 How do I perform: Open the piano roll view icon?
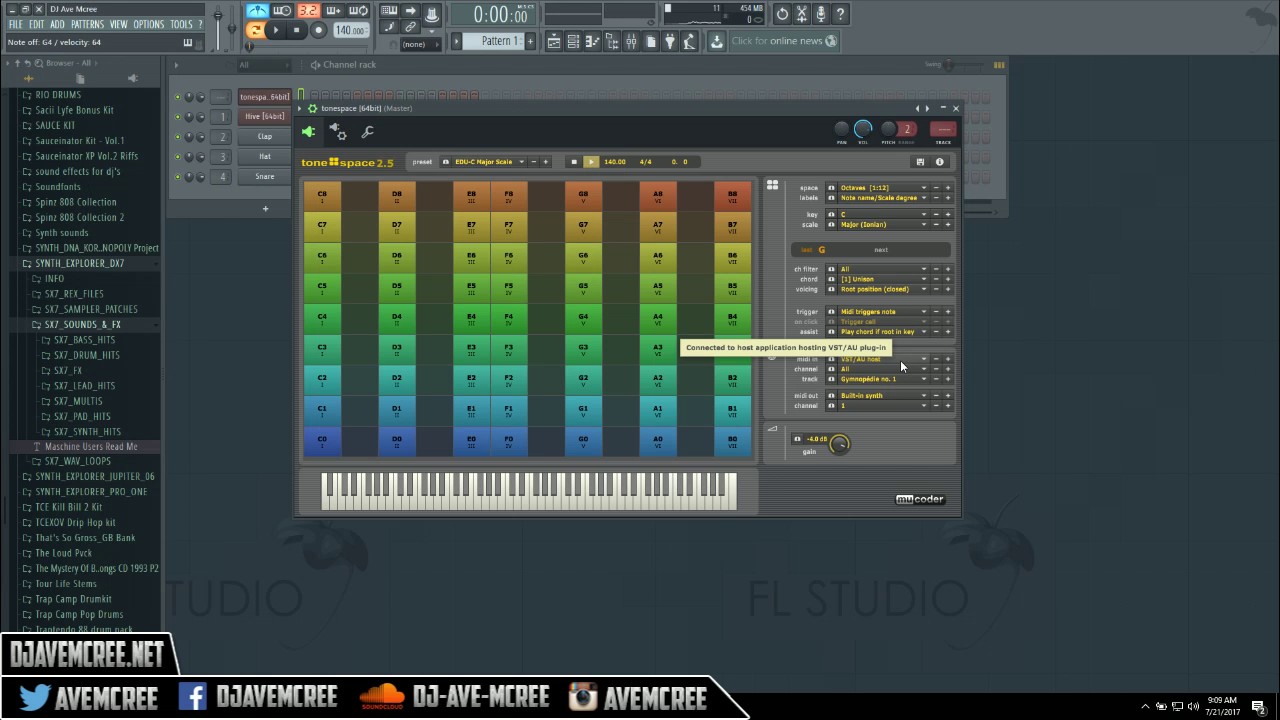592,41
